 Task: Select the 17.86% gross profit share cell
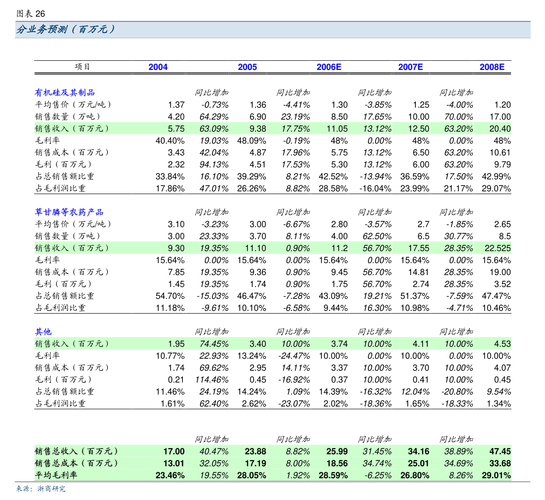tap(170, 188)
